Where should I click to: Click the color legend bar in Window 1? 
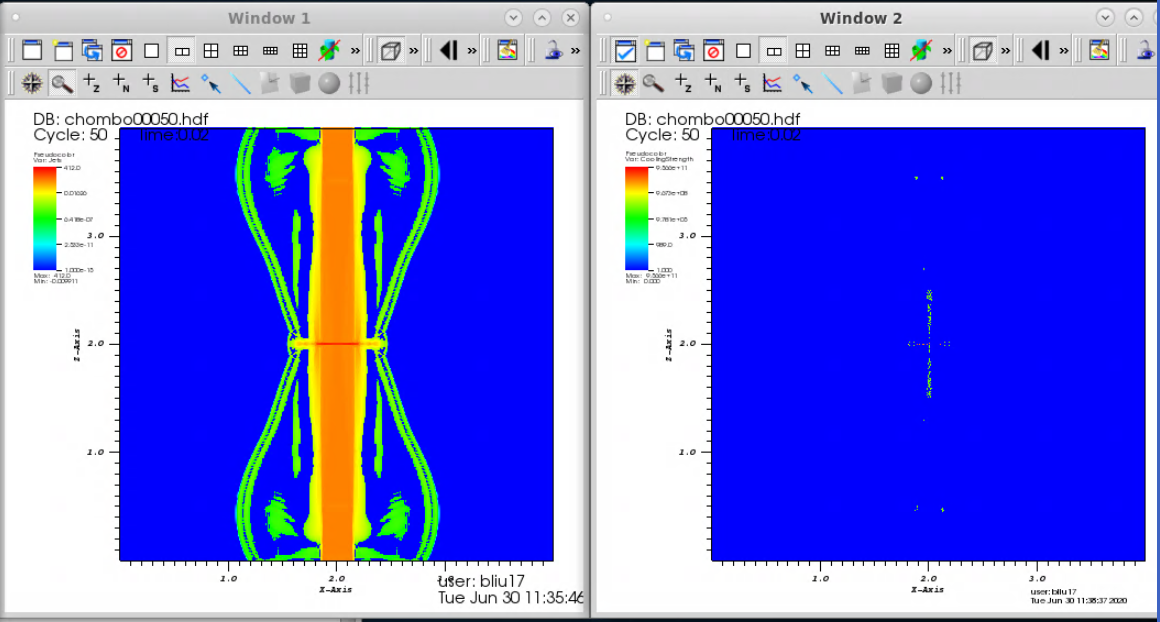(44, 218)
